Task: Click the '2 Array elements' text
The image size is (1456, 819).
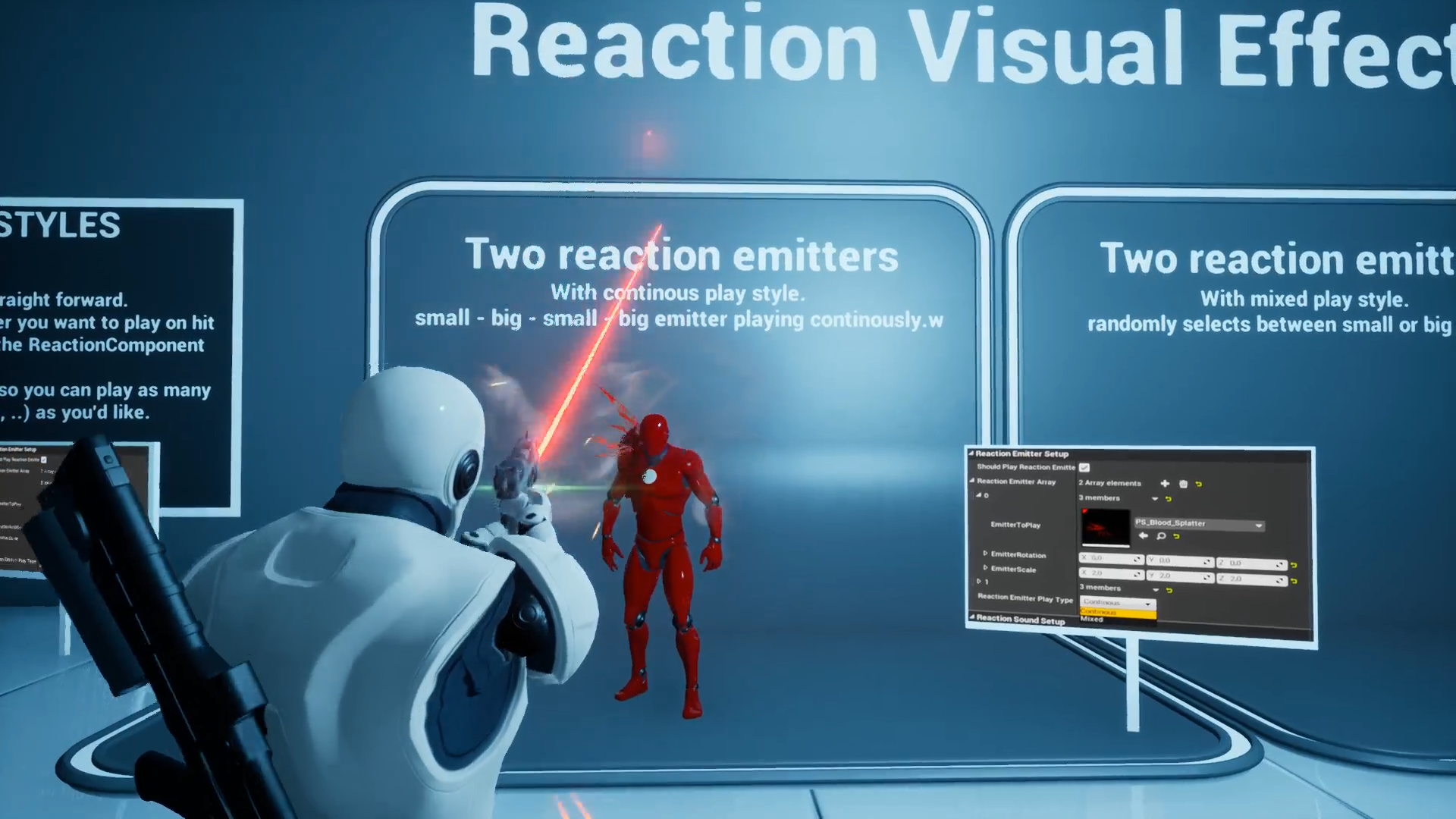Action: point(1109,483)
